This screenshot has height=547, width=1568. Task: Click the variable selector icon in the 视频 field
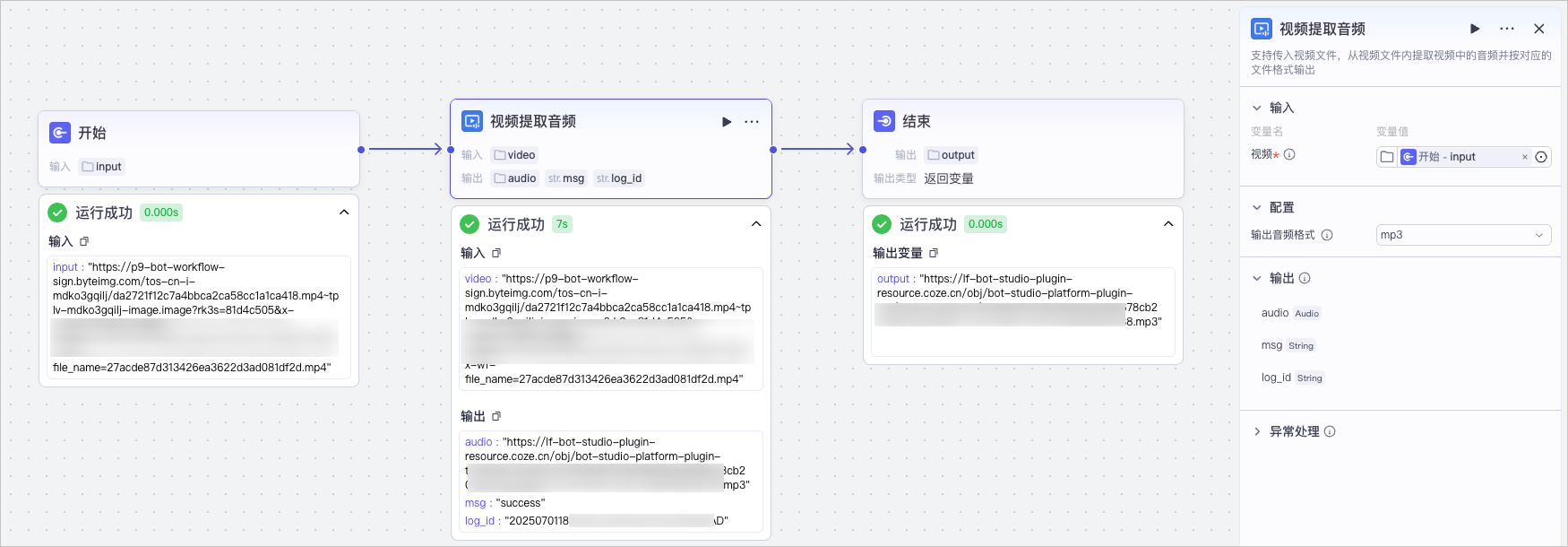[1541, 157]
